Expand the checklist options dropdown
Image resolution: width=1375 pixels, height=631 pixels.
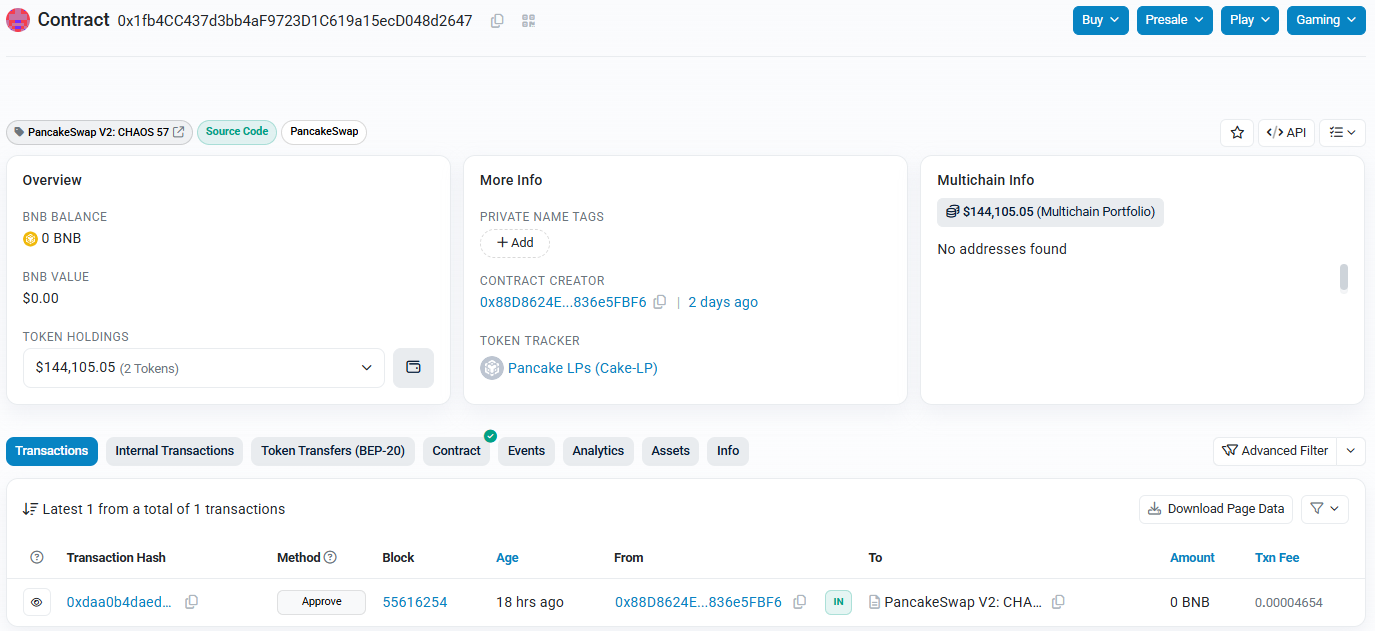[1342, 133]
